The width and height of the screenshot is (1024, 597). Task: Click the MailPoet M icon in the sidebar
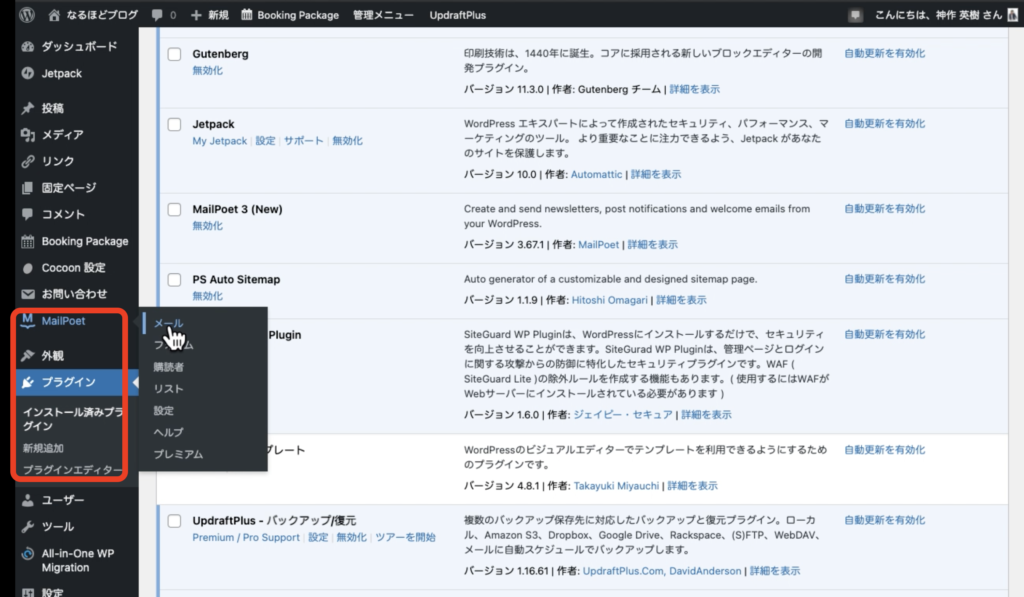pyautogui.click(x=27, y=320)
